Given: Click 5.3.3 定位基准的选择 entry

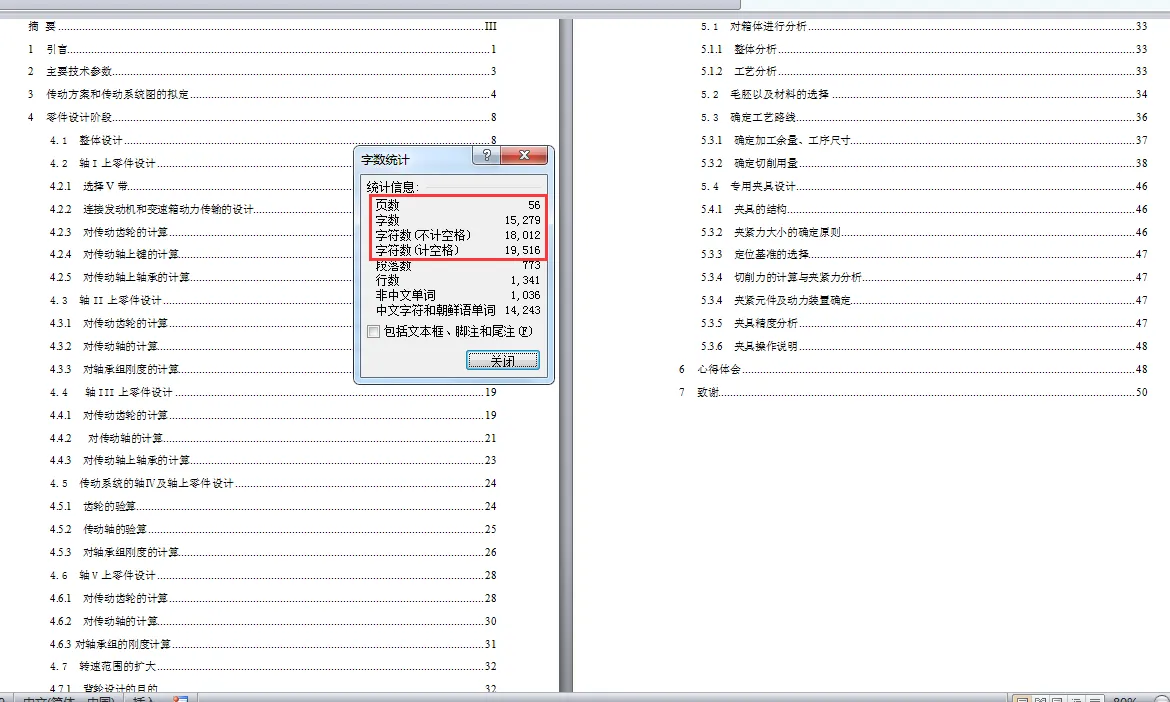Looking at the screenshot, I should pos(924,254).
